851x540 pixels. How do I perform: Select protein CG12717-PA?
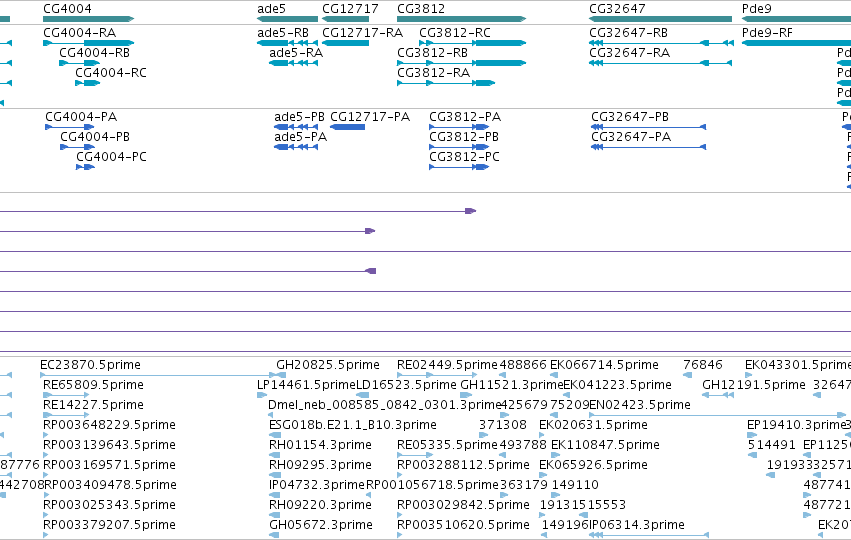click(347, 127)
